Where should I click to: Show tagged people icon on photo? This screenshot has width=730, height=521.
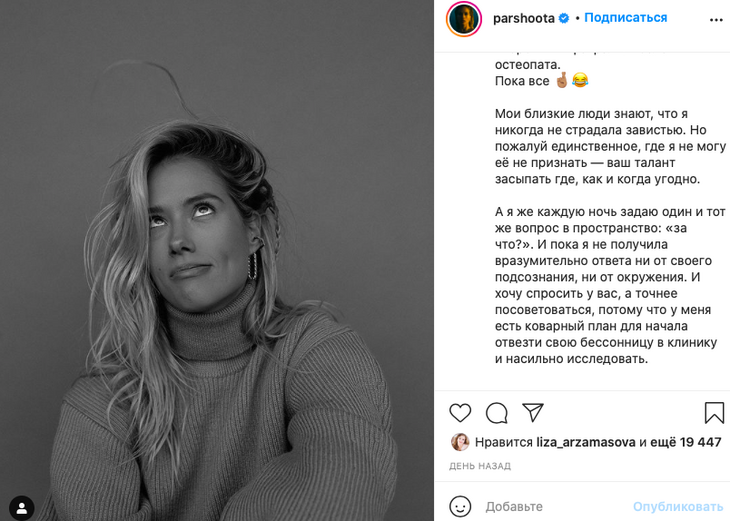tap(21, 507)
